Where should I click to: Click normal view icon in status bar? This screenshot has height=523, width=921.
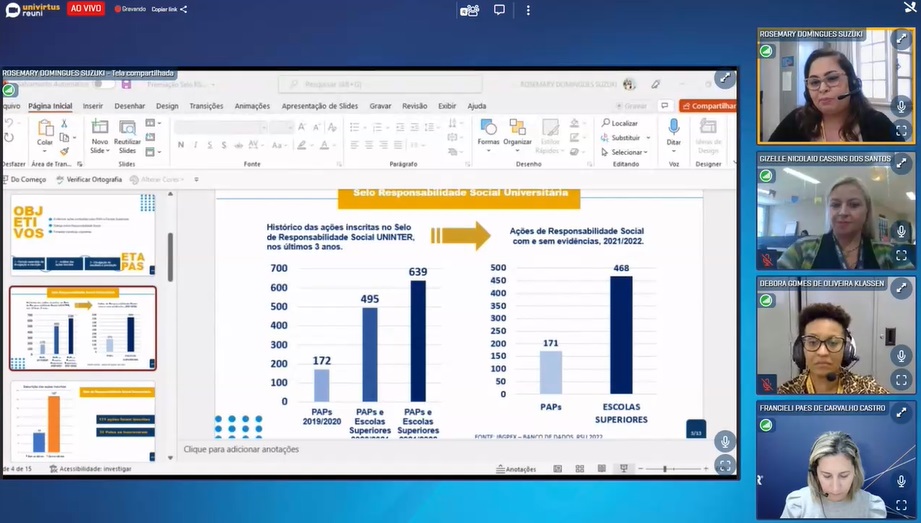click(557, 469)
